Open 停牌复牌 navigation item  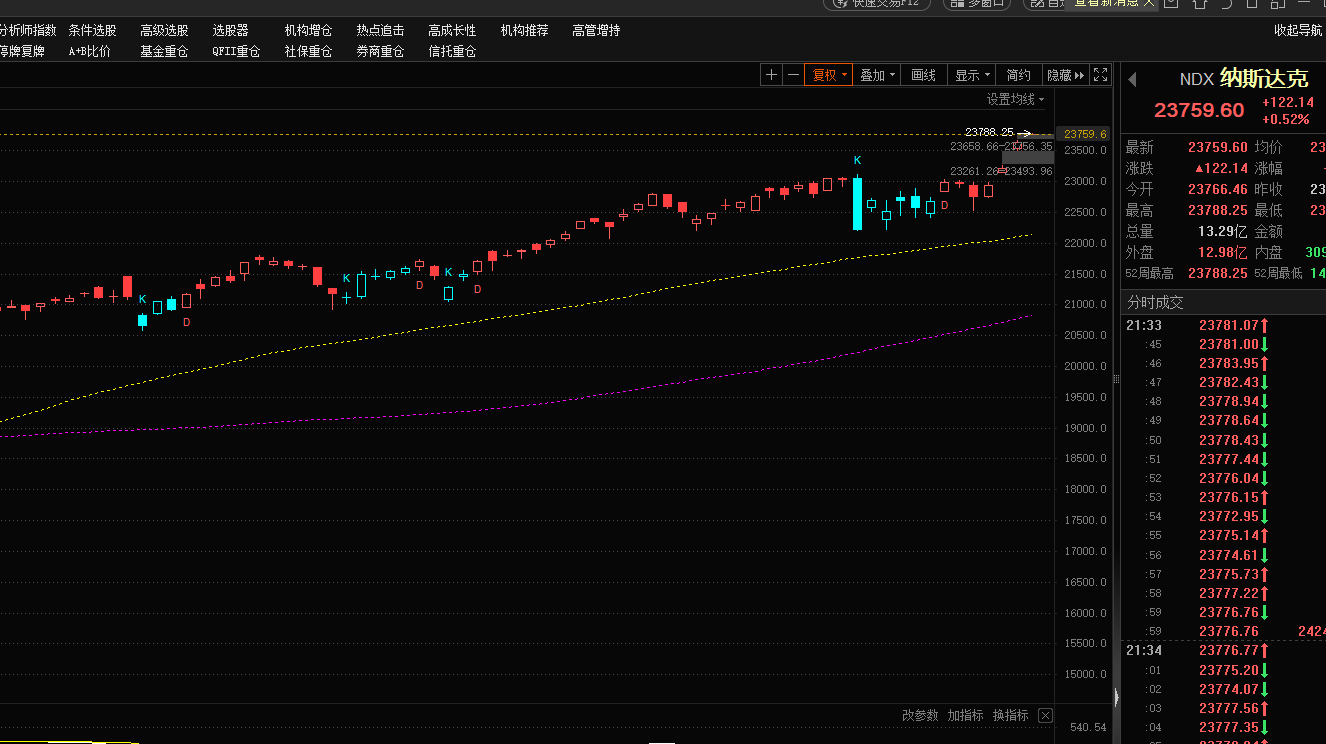22,51
